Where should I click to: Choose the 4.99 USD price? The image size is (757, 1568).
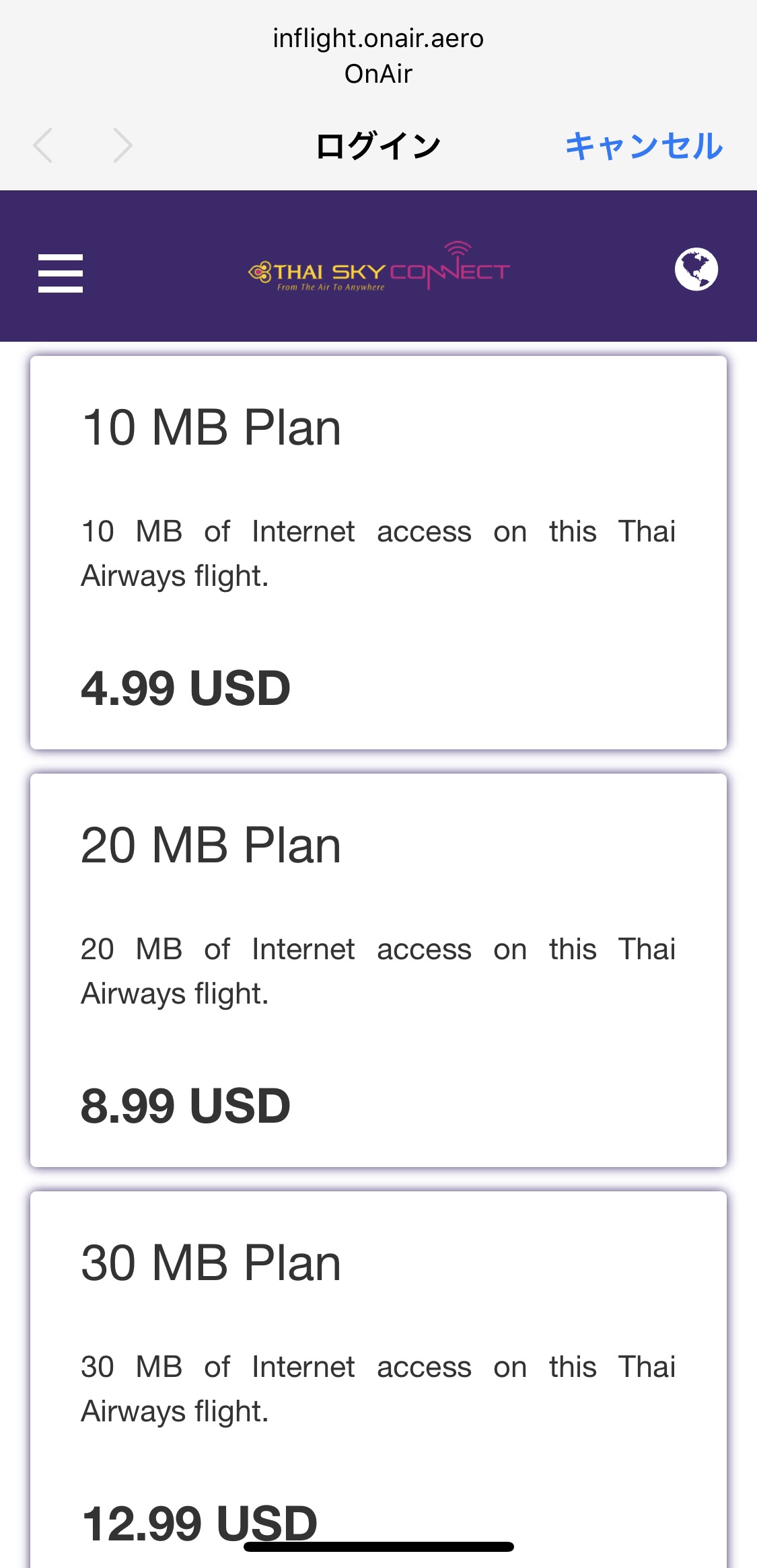pos(186,688)
